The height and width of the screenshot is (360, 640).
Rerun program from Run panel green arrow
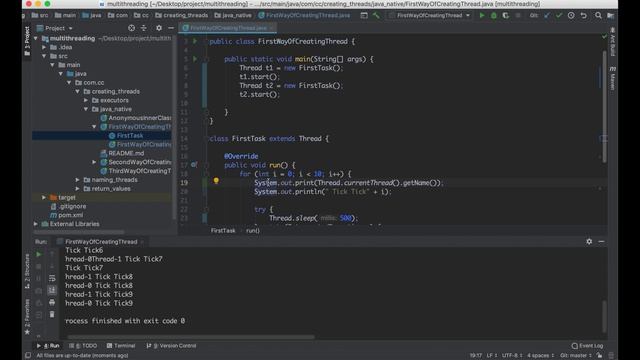coord(39,254)
